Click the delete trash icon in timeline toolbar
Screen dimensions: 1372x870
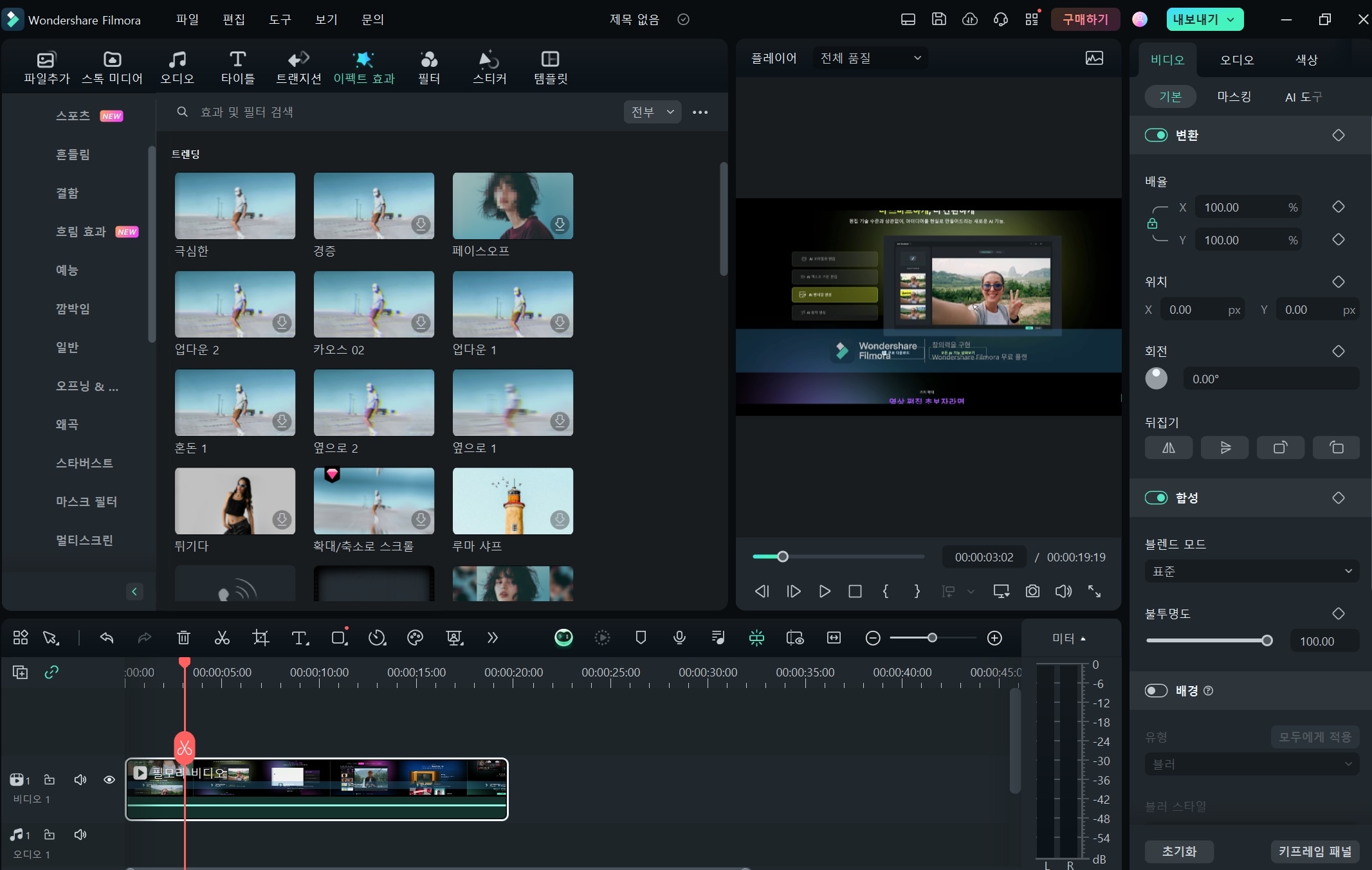coord(183,637)
